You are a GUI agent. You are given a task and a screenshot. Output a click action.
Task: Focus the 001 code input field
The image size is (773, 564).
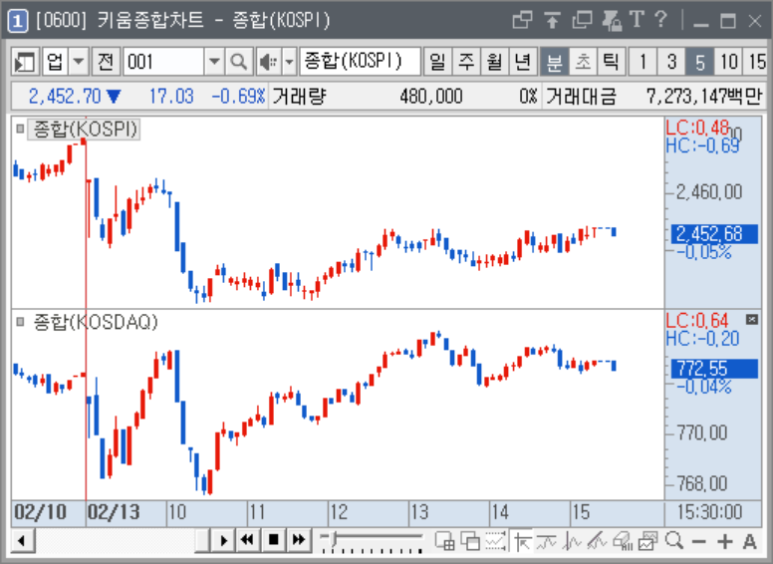(x=163, y=62)
